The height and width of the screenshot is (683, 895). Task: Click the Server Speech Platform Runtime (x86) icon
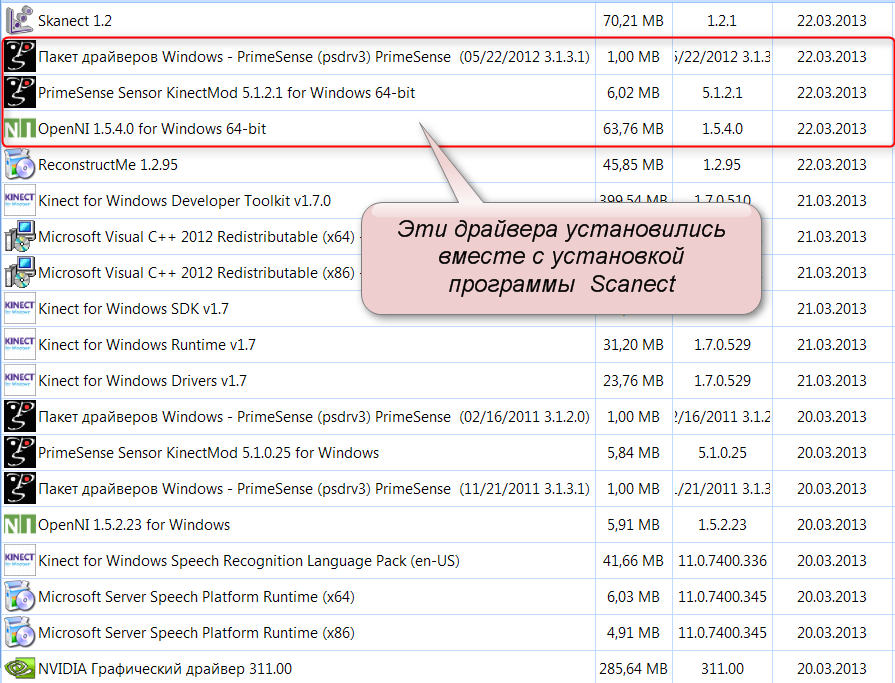click(19, 632)
